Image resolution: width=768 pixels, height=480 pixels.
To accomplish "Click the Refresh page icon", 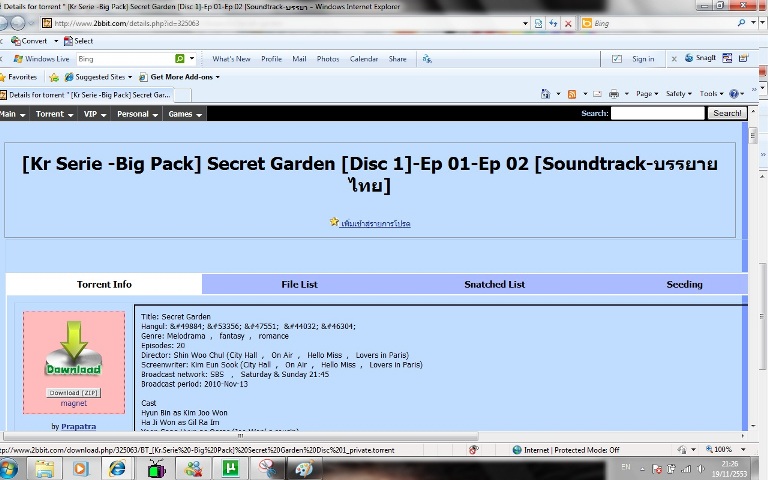I will (x=553, y=23).
